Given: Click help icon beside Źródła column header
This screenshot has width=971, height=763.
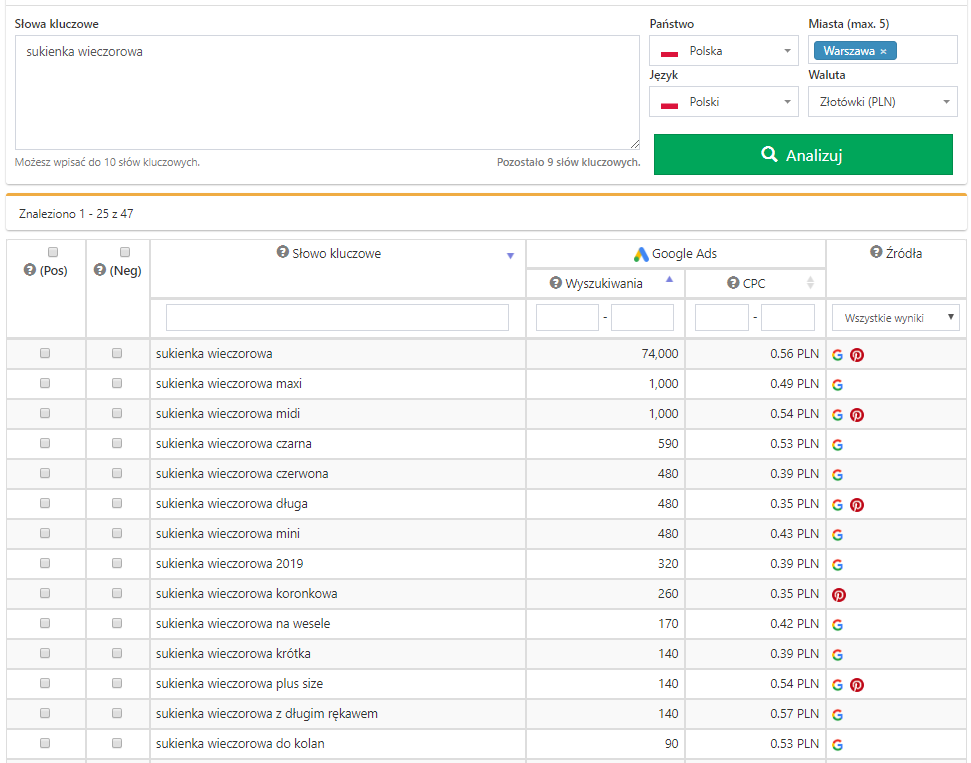Looking at the screenshot, I should point(876,253).
